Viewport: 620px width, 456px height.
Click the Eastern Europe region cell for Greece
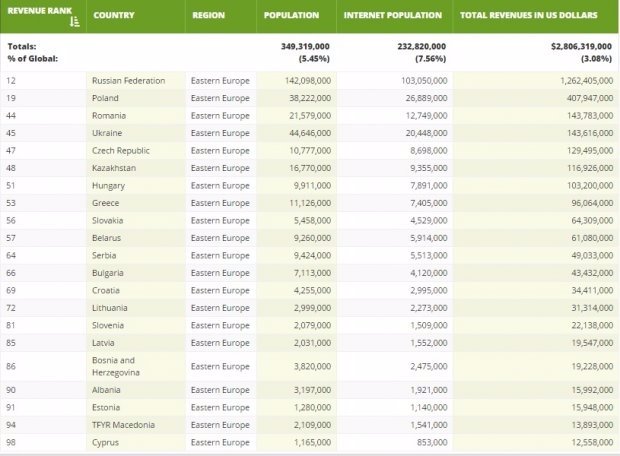point(220,201)
